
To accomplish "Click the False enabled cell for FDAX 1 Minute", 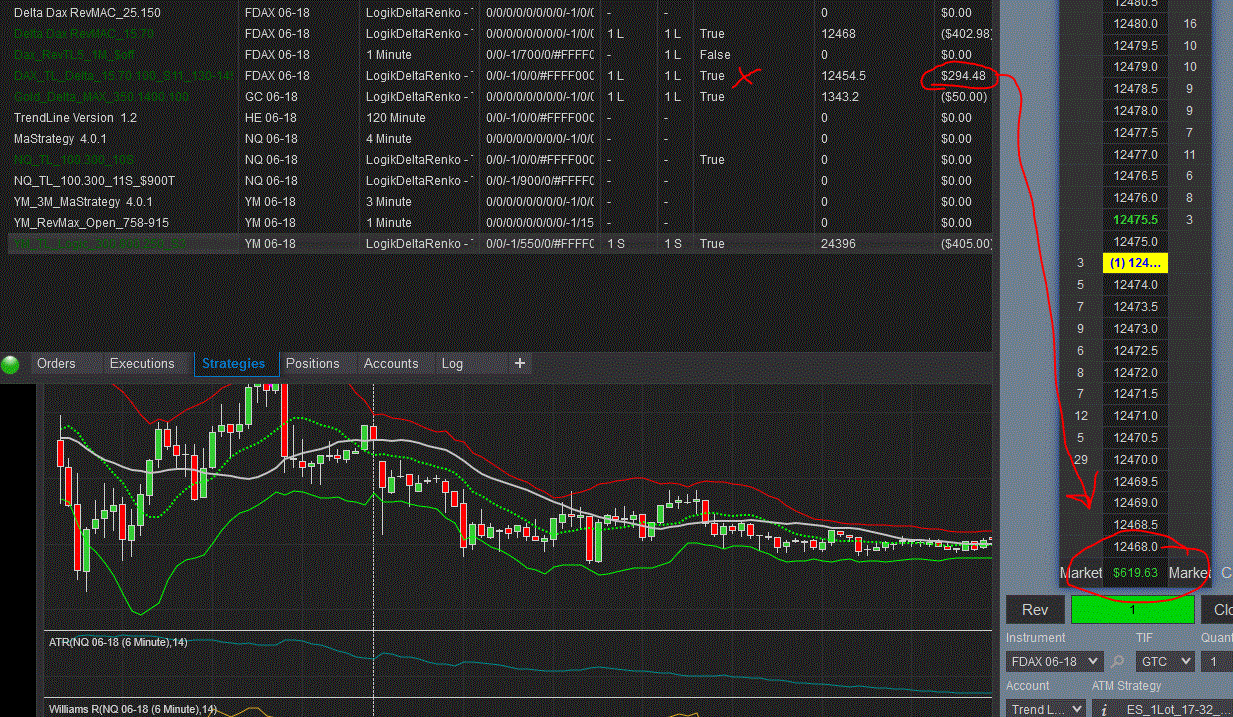I will (715, 54).
